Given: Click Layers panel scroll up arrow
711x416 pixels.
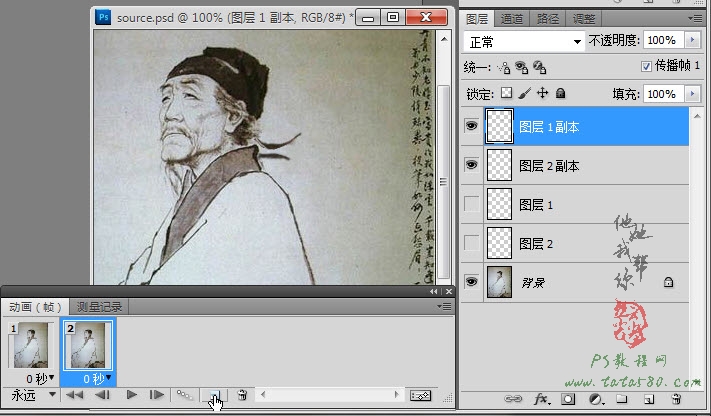Looking at the screenshot, I should [696, 116].
